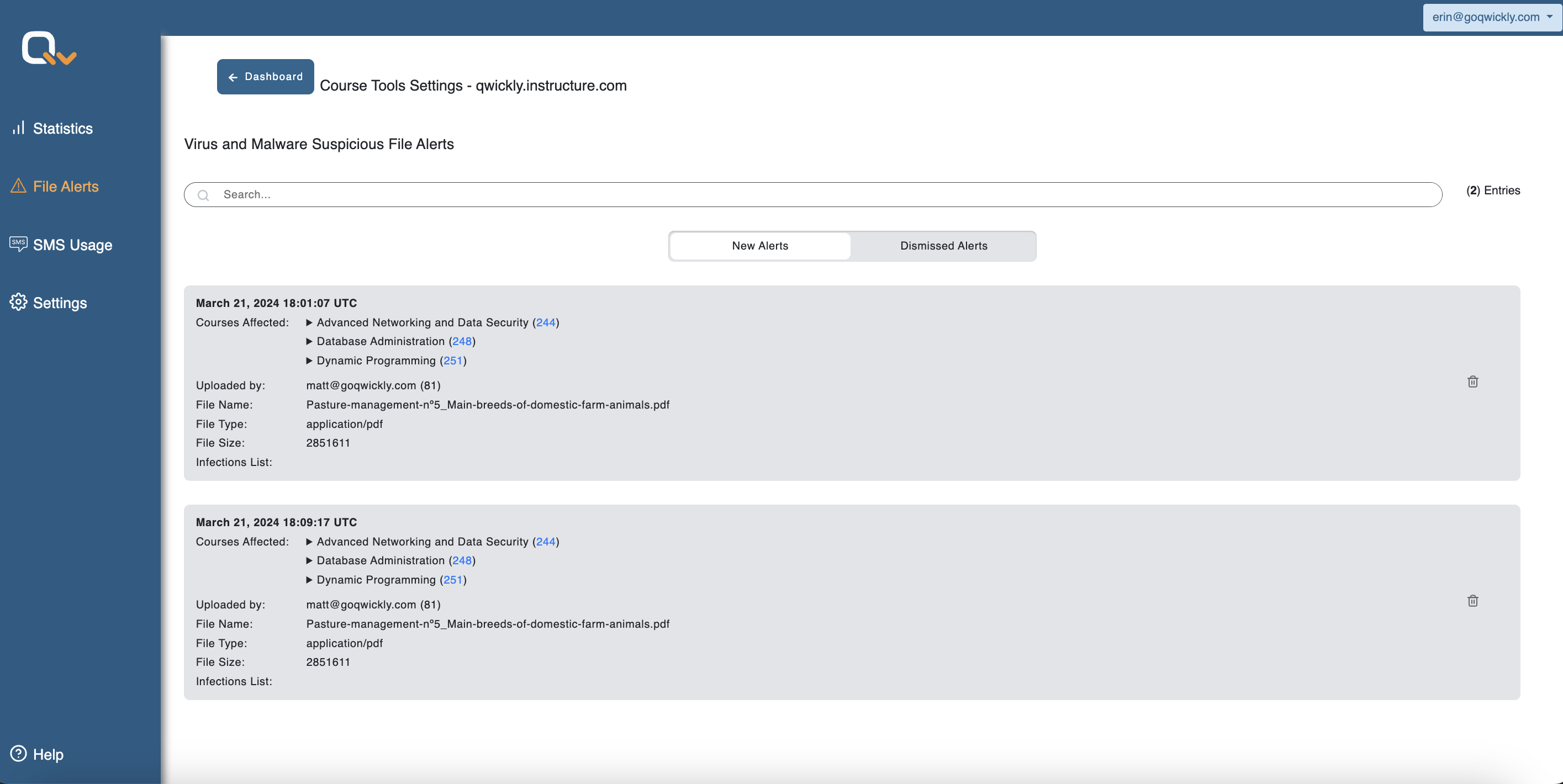The height and width of the screenshot is (784, 1563).
Task: Expand Database Administration in the first alert
Action: [x=309, y=341]
